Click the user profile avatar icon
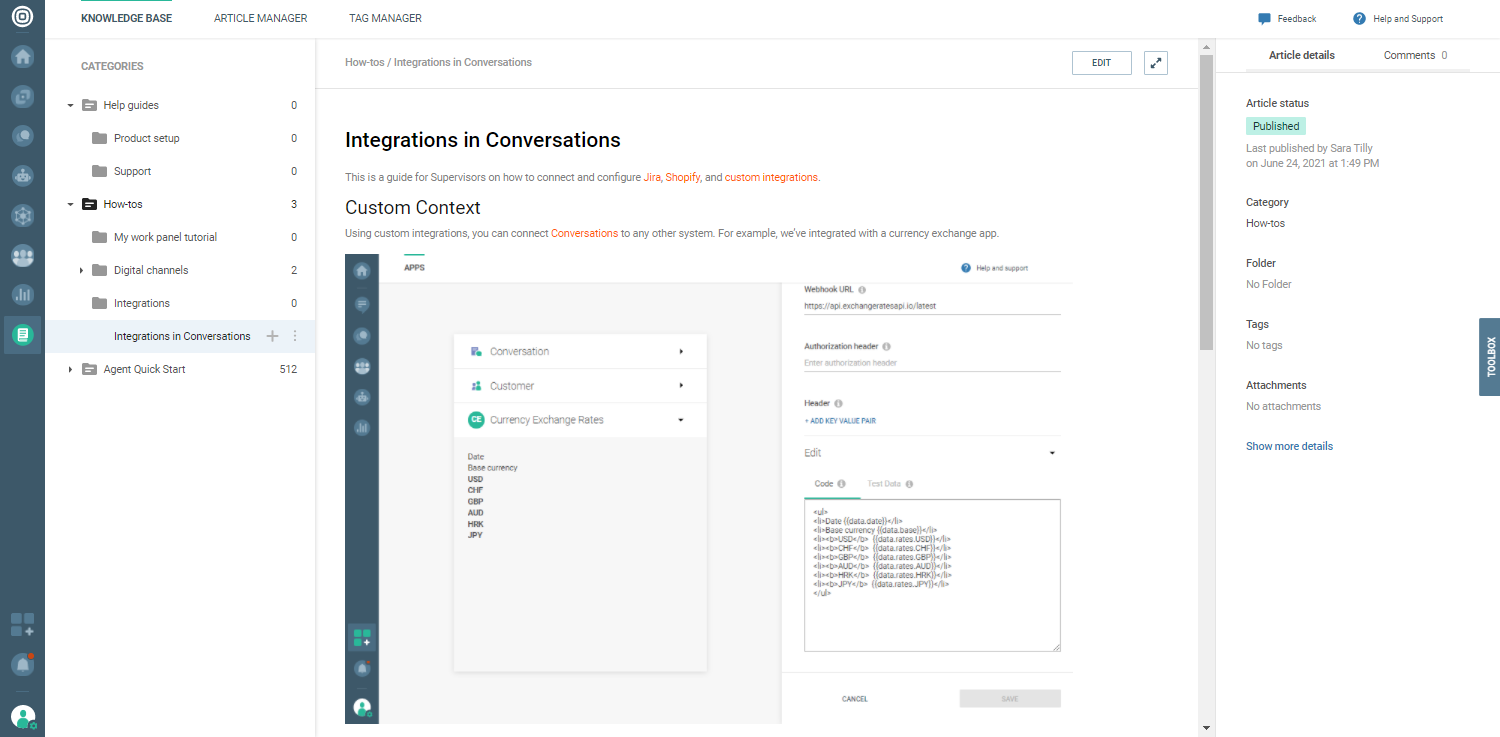The width and height of the screenshot is (1500, 737). coord(22,716)
